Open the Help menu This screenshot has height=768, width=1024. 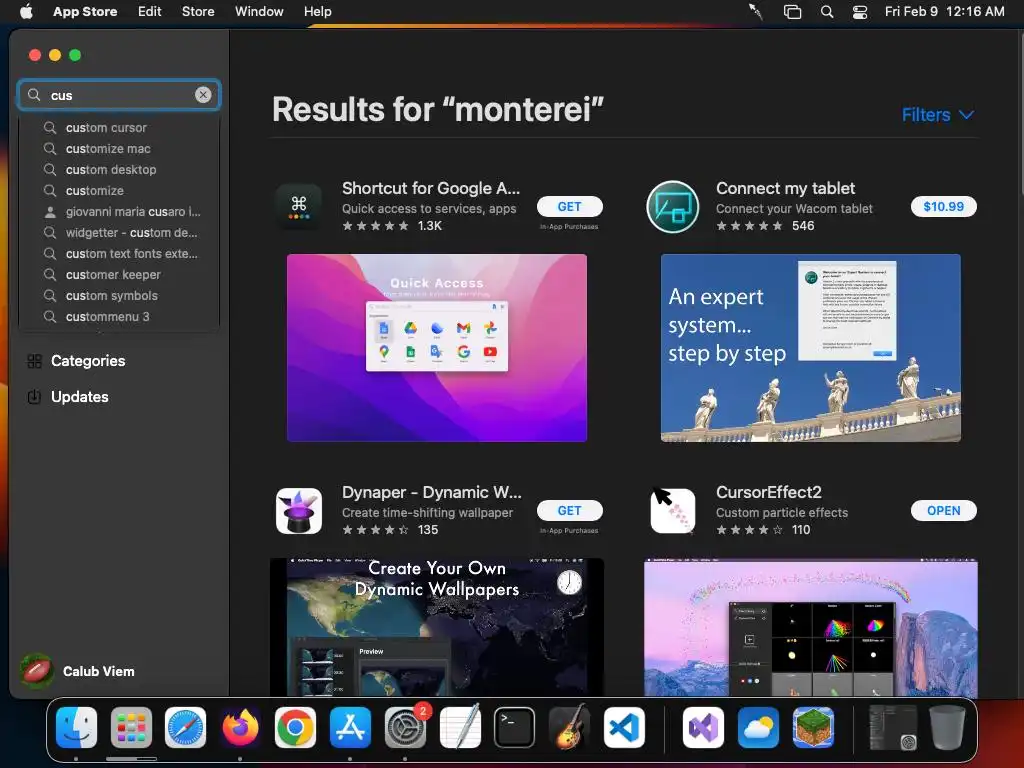point(317,12)
